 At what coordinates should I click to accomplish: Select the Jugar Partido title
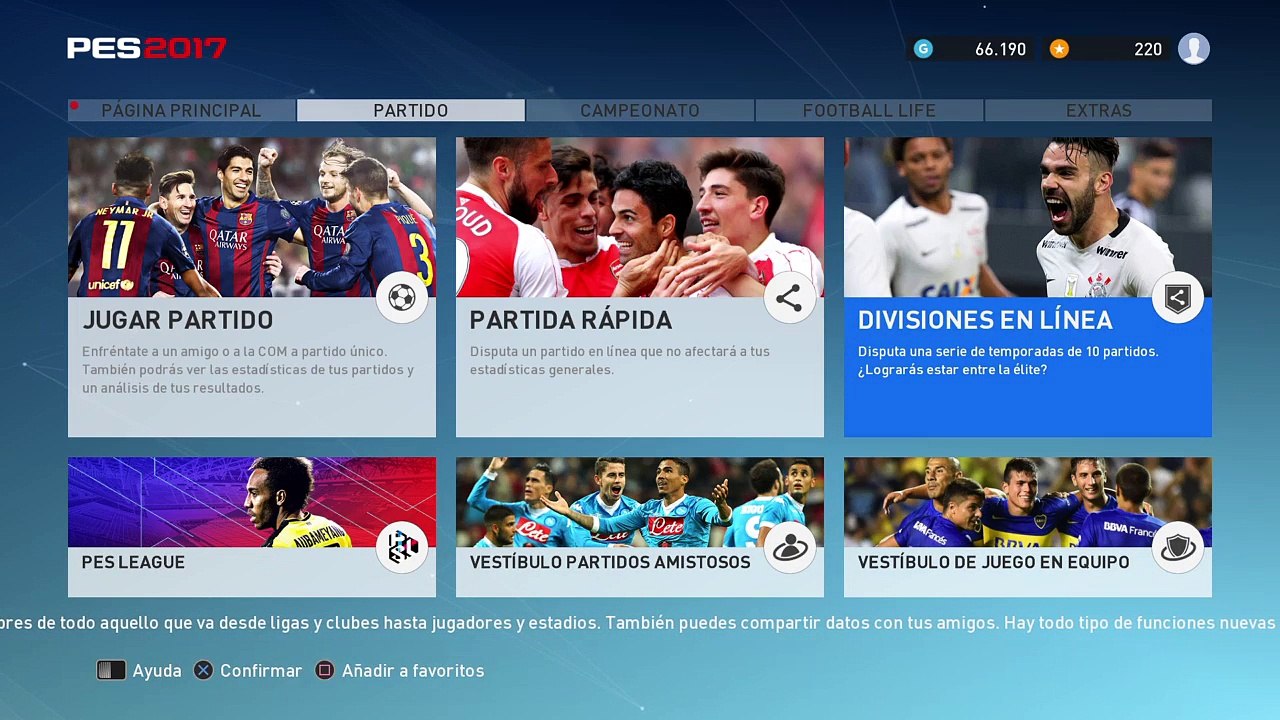pos(178,320)
